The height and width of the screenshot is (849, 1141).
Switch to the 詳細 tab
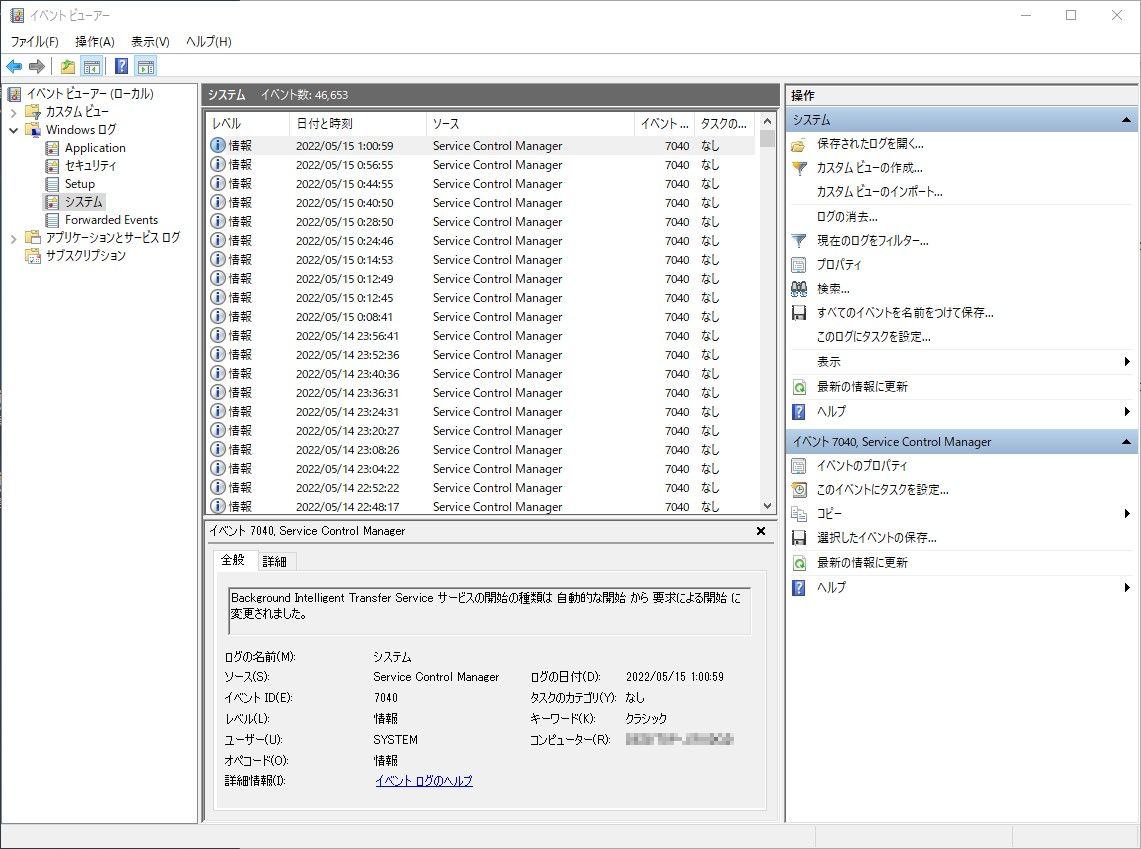tap(274, 561)
